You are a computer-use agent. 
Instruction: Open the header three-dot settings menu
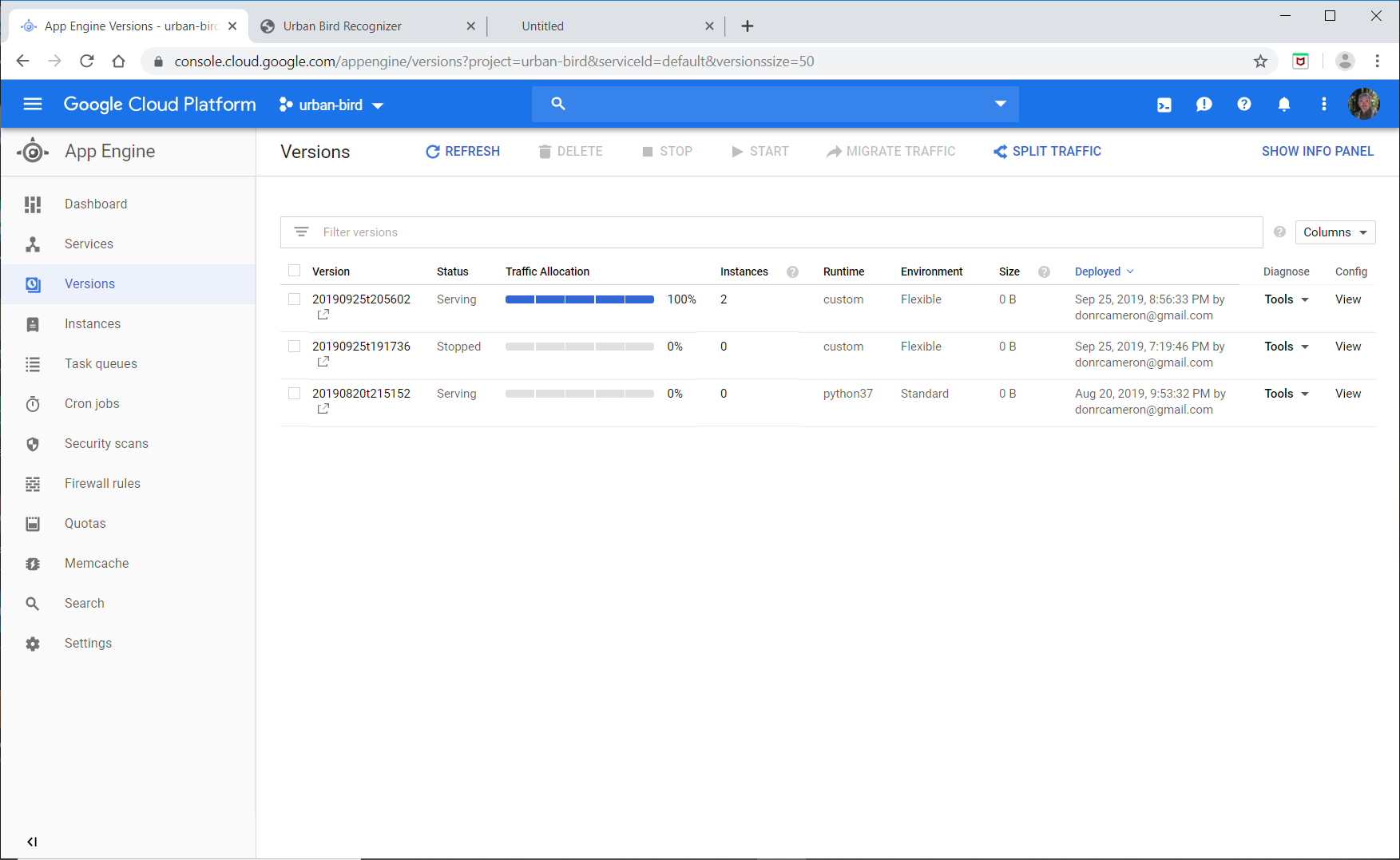1324,104
